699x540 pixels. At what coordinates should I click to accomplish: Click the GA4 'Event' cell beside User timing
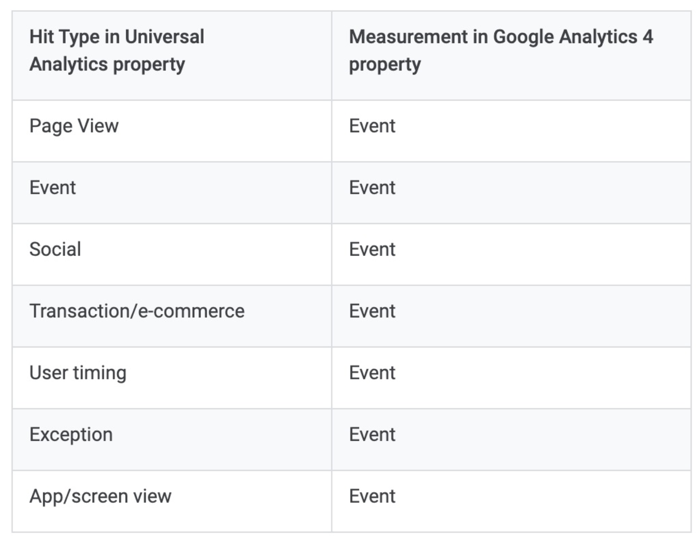(x=372, y=373)
